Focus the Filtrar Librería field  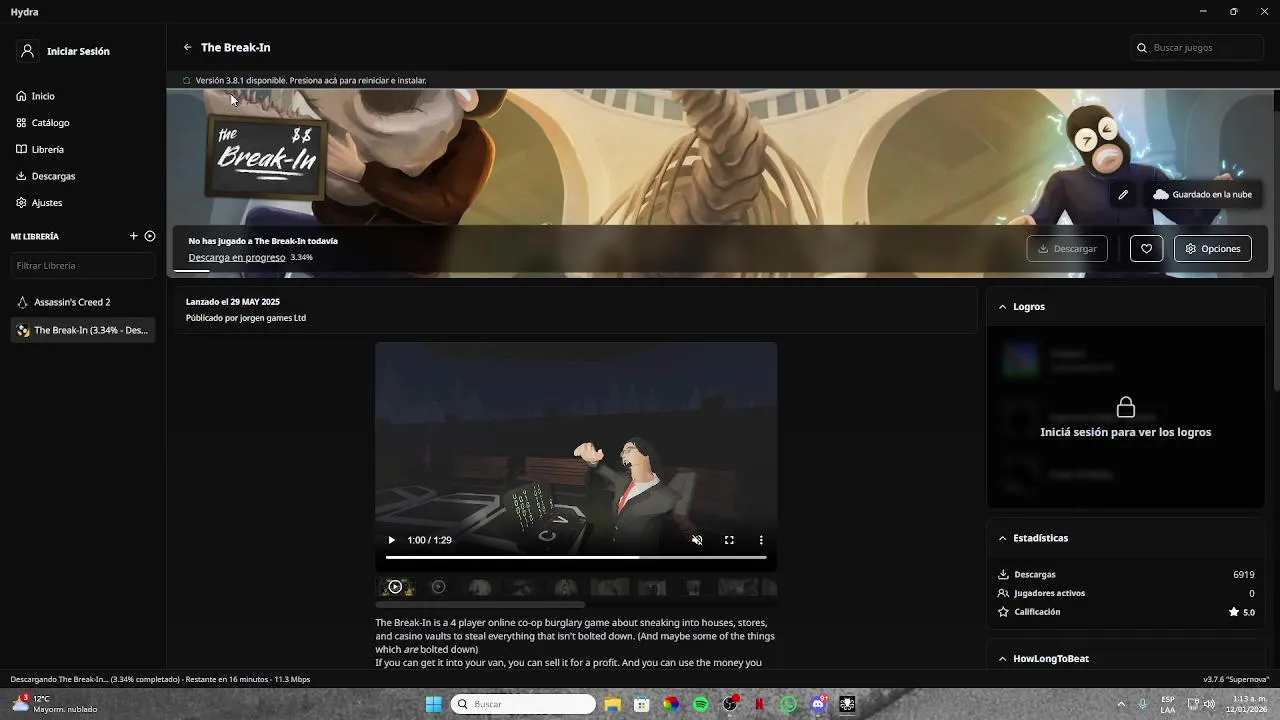coord(83,265)
